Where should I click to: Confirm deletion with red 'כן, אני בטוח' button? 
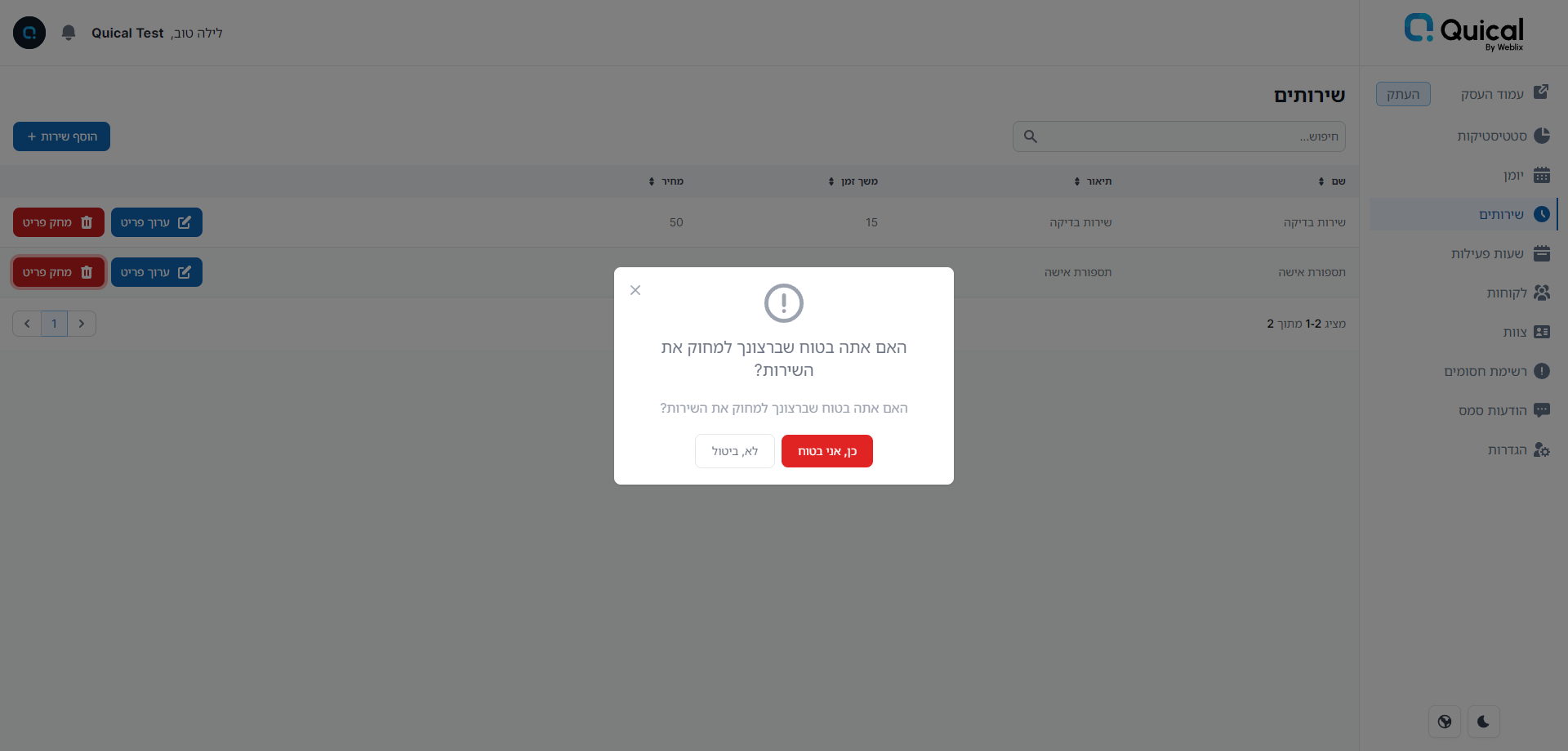pos(826,451)
